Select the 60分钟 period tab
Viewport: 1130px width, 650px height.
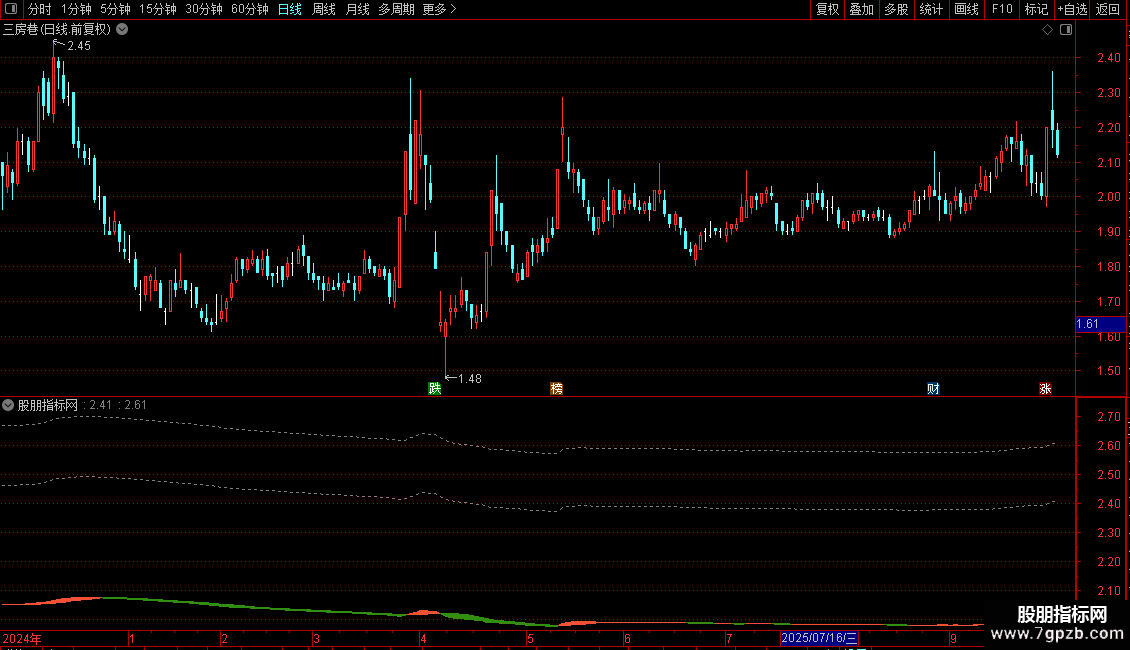click(250, 9)
